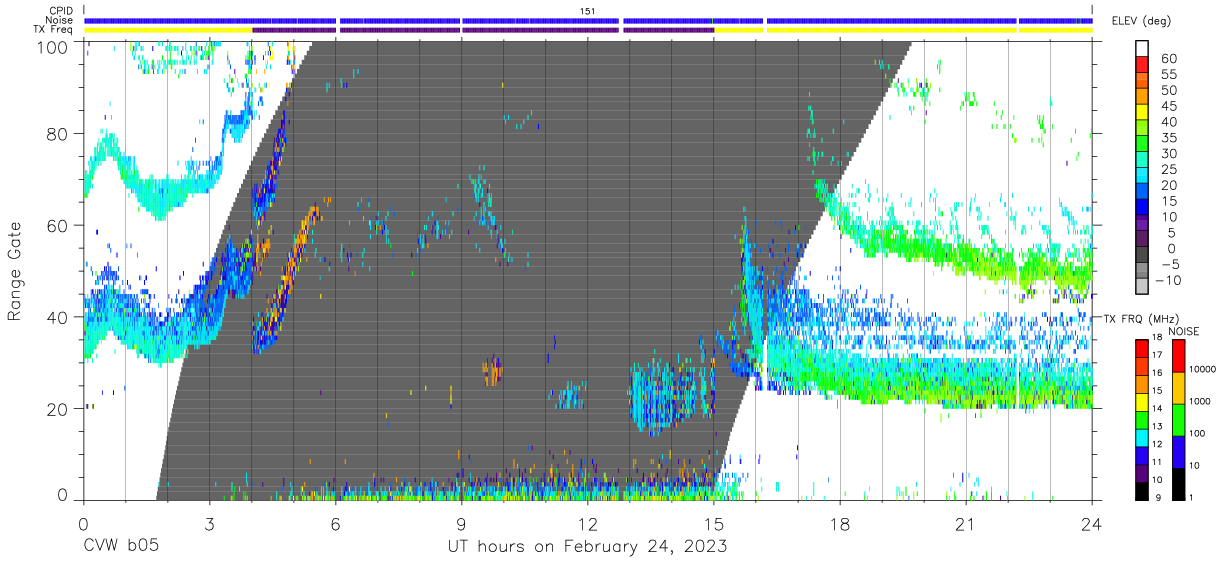Click the cyan swatch in TX FRQ bar
This screenshot has width=1228, height=567.
click(1142, 436)
